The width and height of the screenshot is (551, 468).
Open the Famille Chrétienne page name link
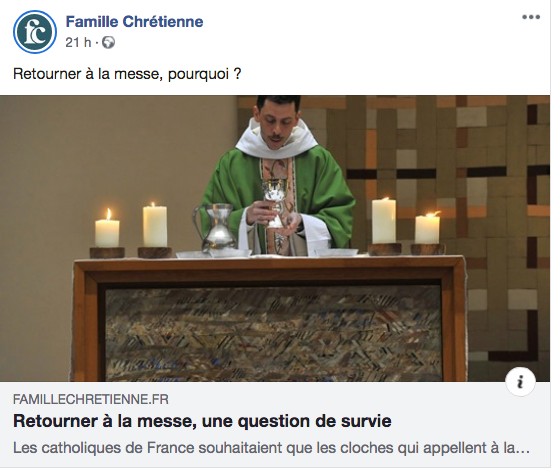point(134,22)
